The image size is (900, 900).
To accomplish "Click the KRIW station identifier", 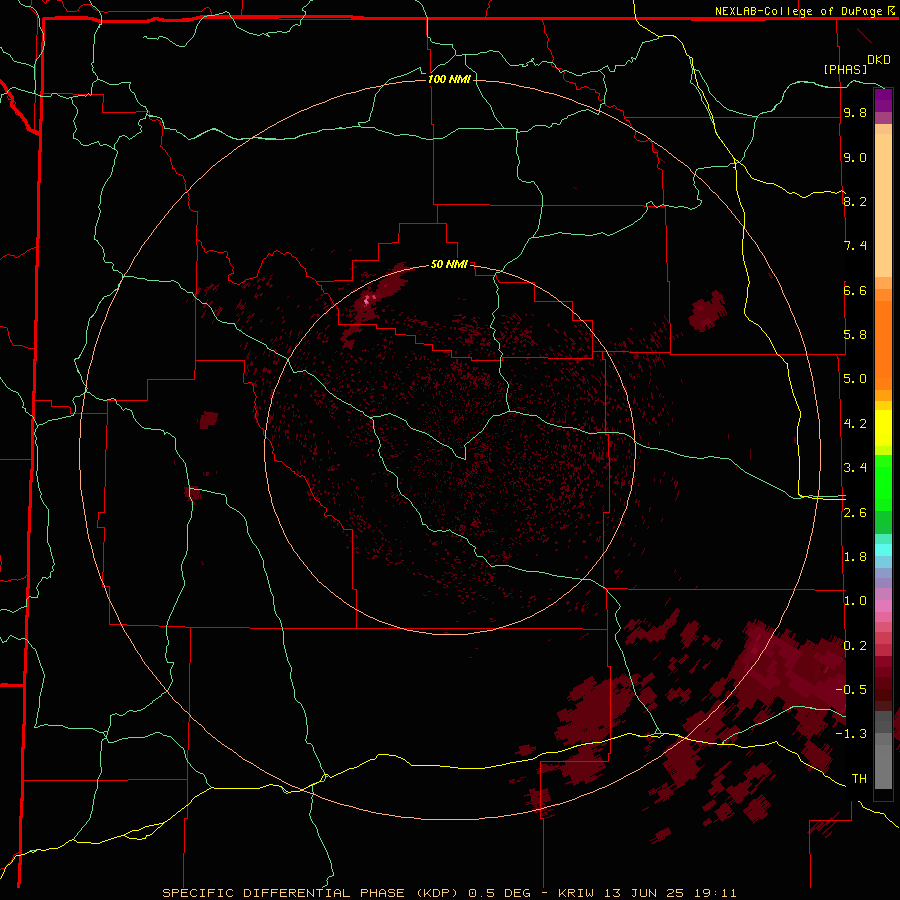I will [576, 893].
